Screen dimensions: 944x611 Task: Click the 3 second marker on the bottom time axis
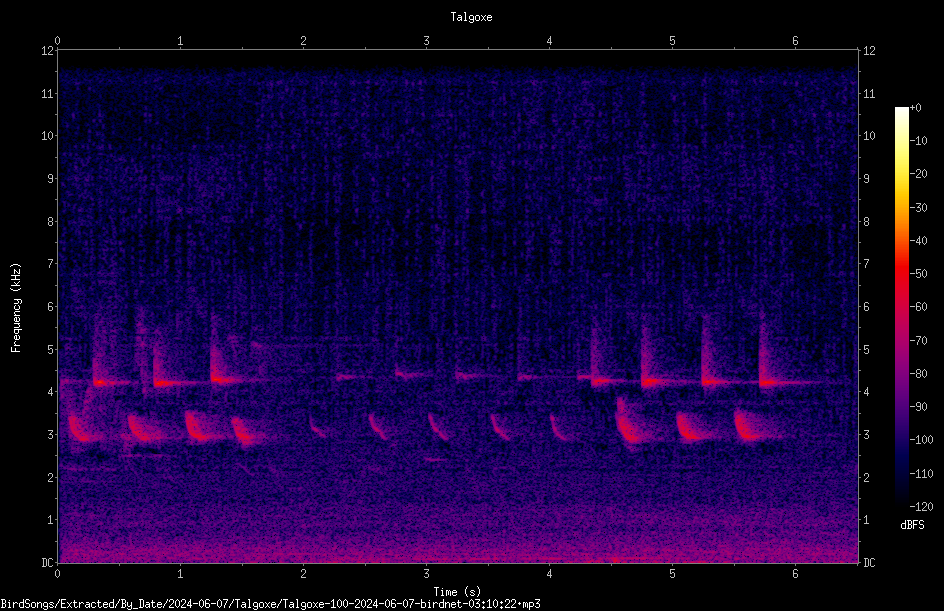point(426,574)
